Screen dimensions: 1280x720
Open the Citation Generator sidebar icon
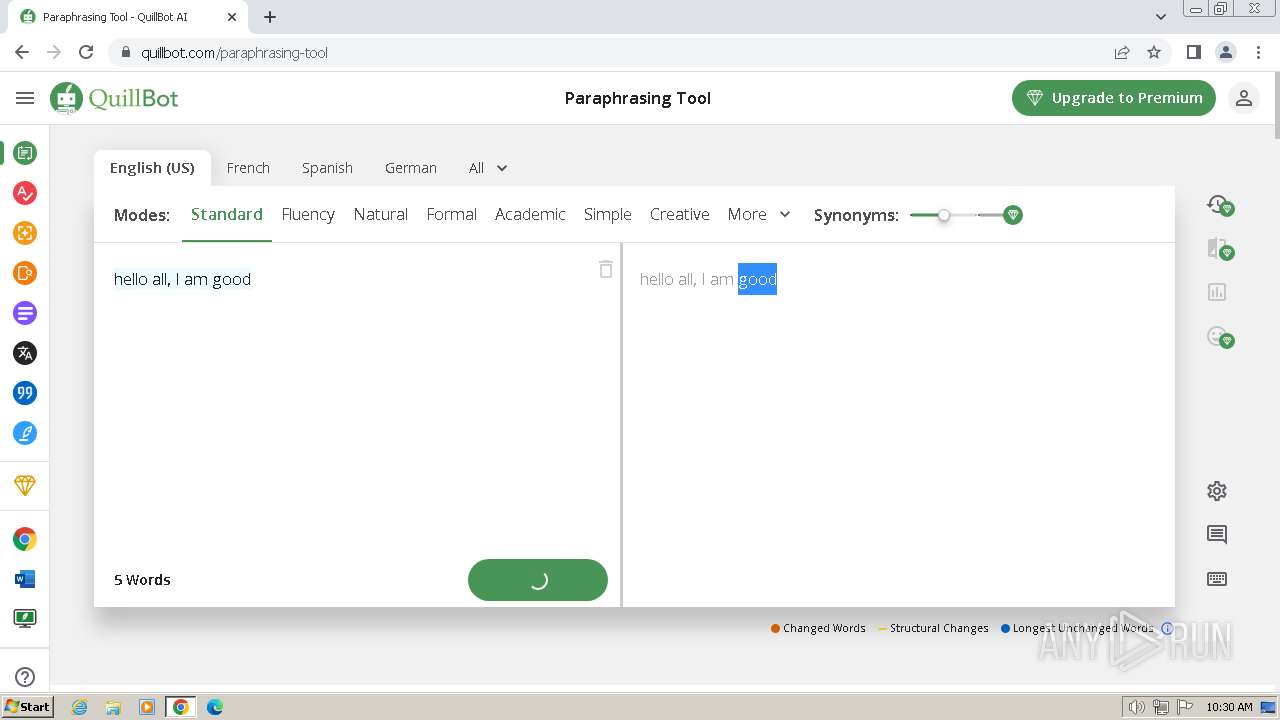tap(25, 393)
